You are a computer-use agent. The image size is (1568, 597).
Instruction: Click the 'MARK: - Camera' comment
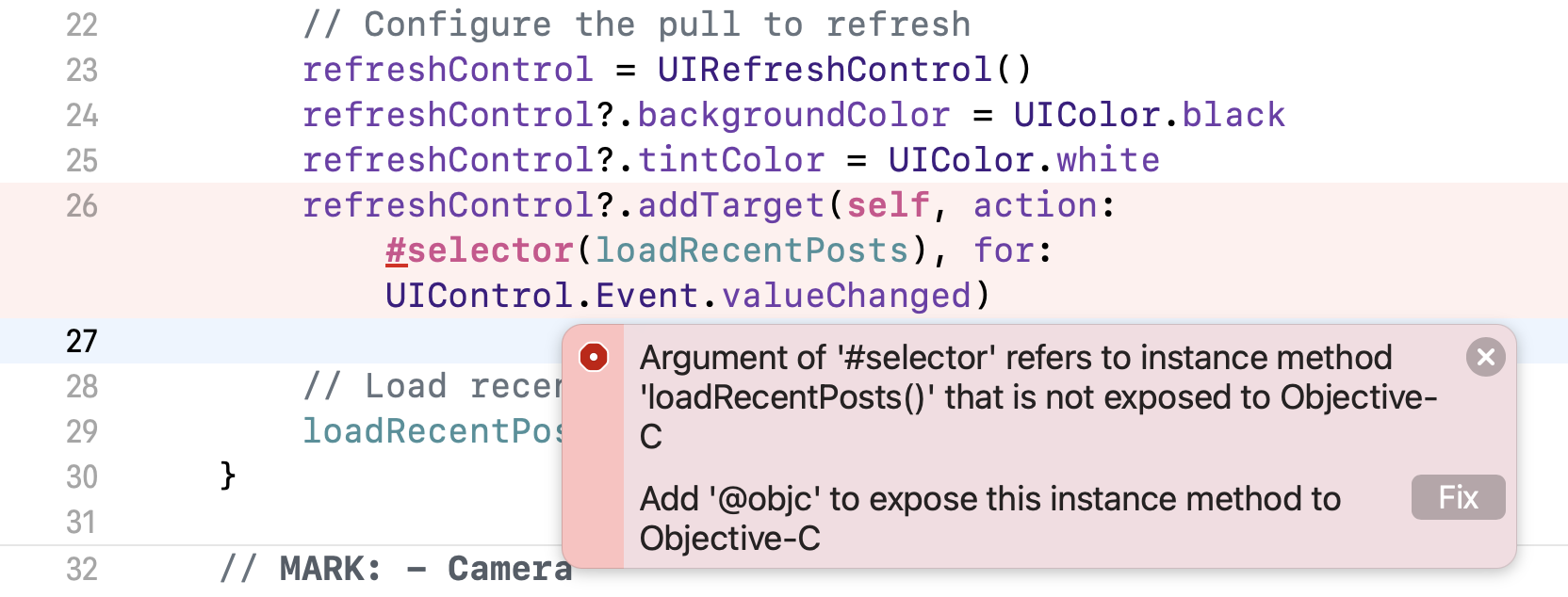pos(396,569)
